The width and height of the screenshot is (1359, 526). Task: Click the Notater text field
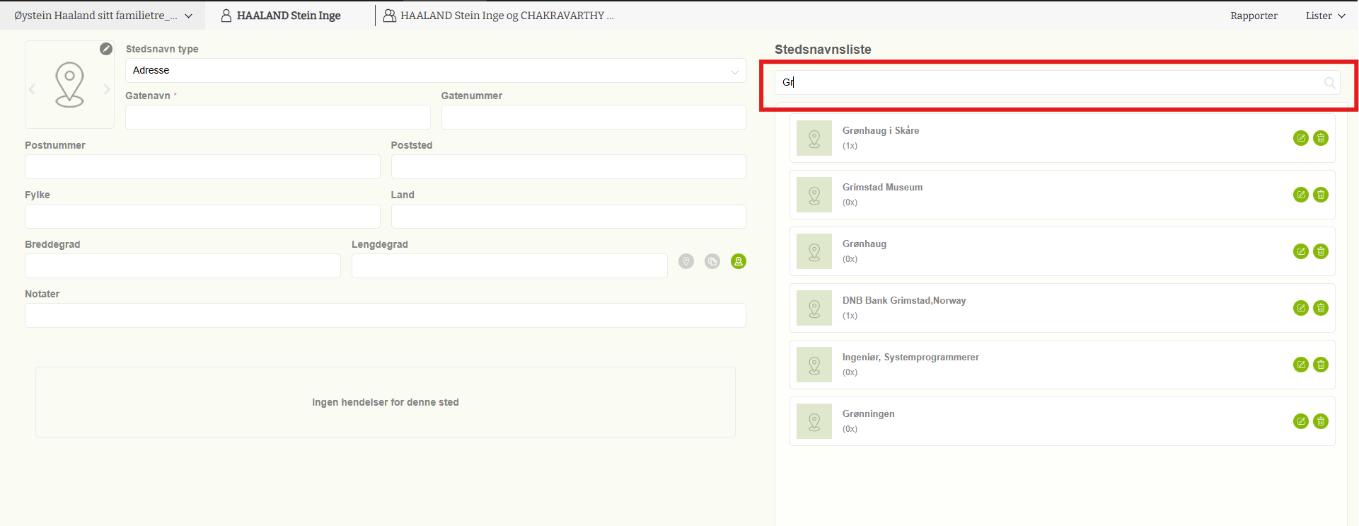(x=385, y=316)
